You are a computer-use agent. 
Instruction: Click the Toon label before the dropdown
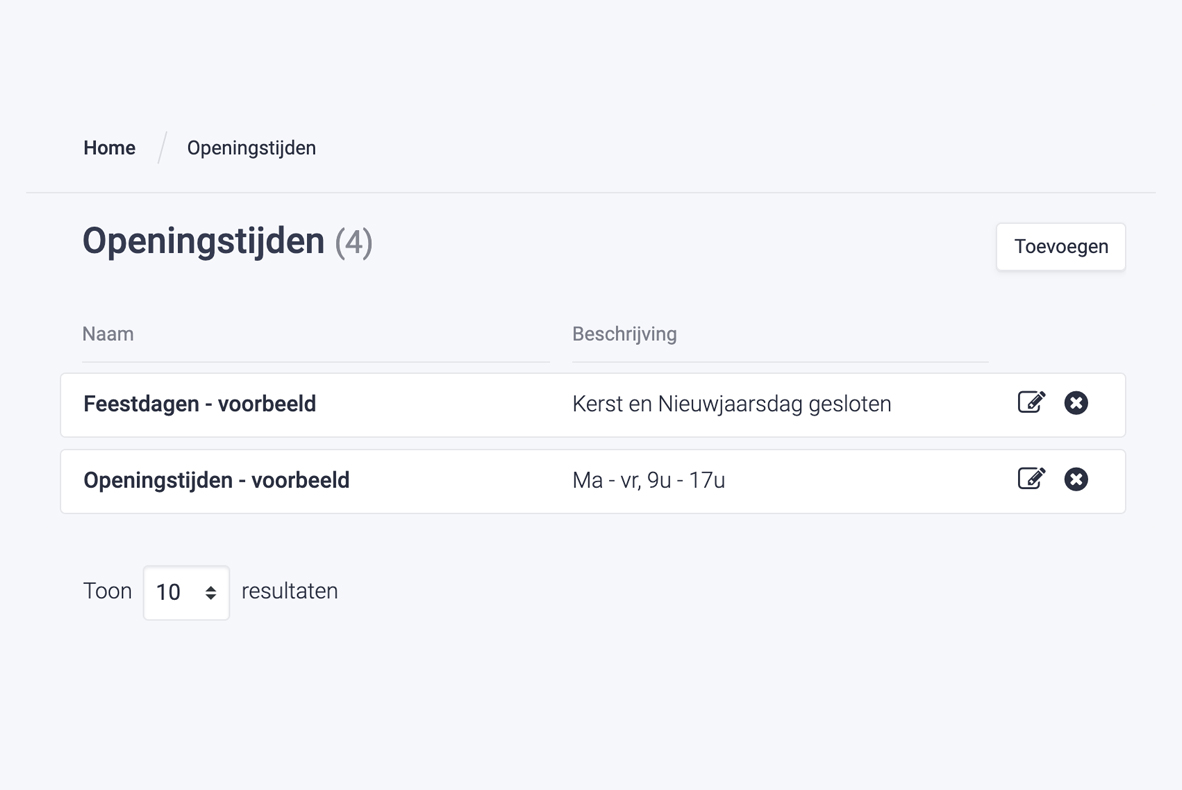coord(107,591)
